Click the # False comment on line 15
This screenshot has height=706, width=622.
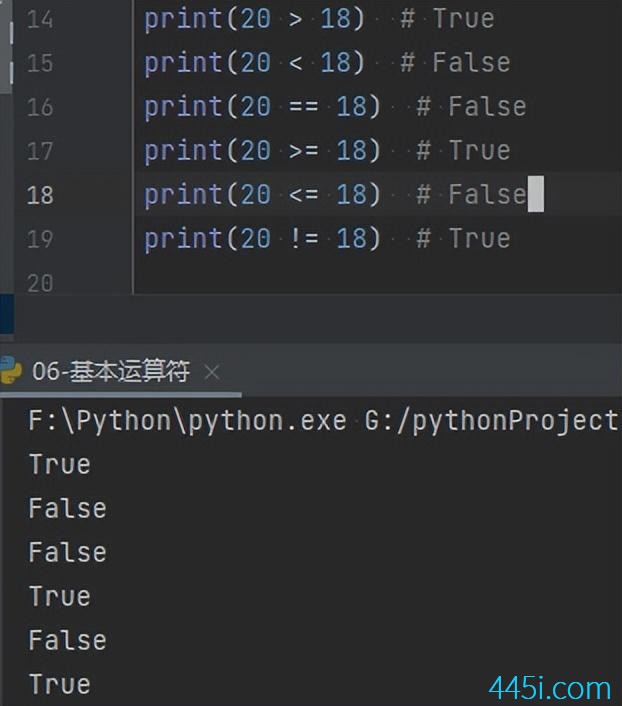456,63
